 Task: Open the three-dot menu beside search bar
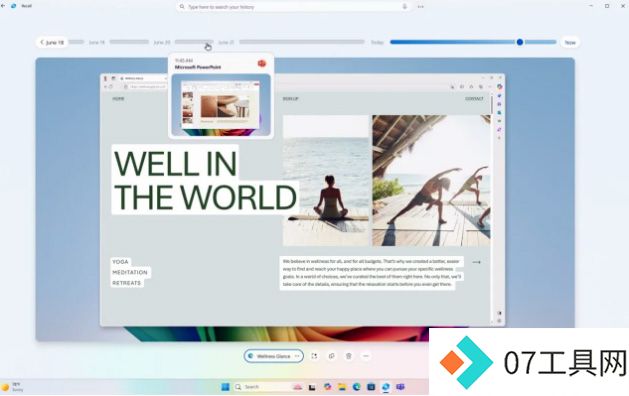(420, 6)
